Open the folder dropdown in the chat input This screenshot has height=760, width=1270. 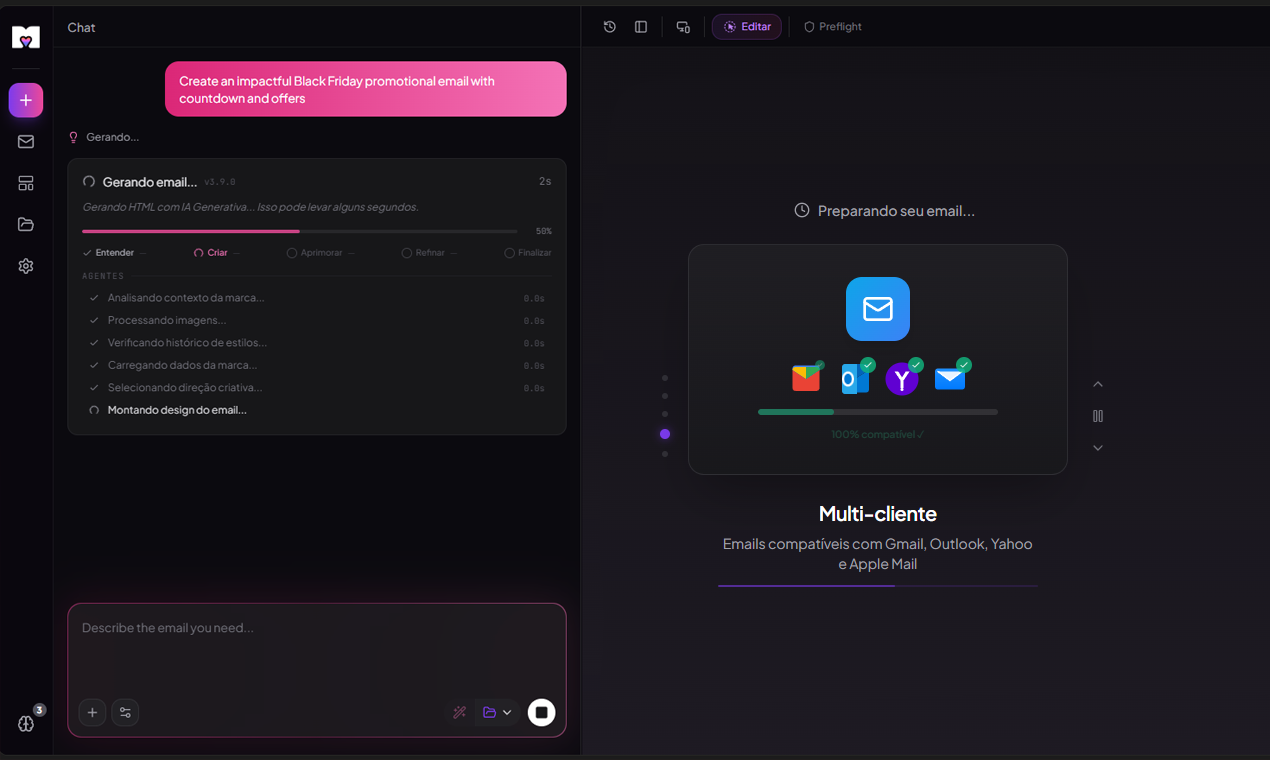(495, 712)
